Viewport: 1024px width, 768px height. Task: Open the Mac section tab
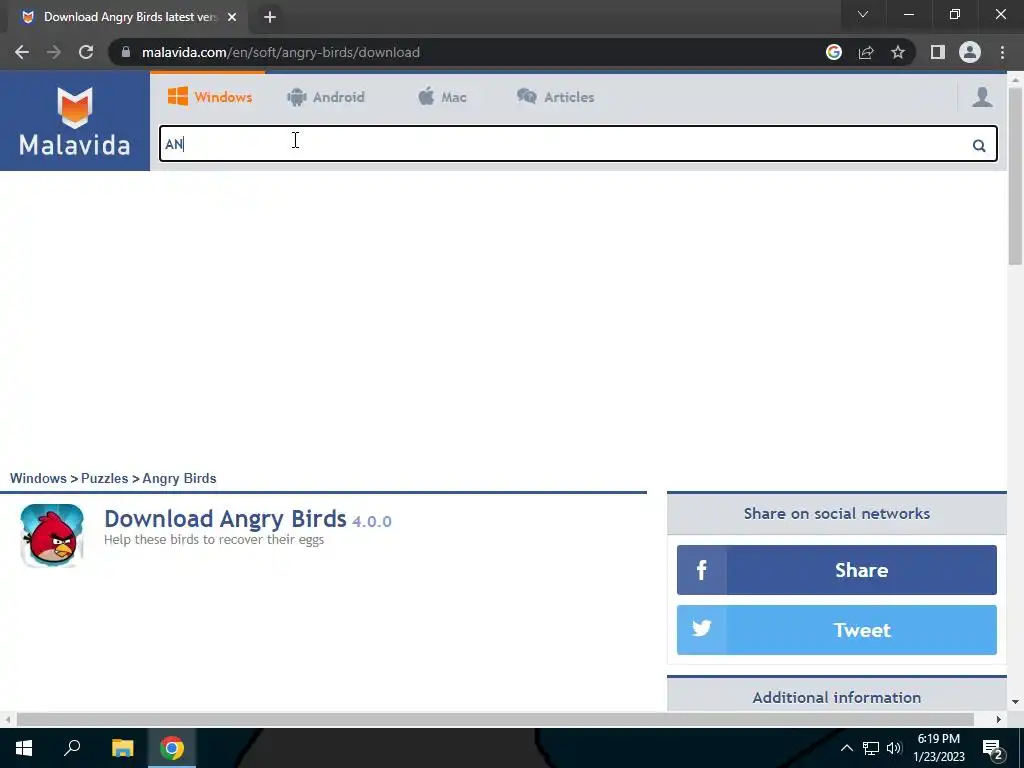point(442,97)
